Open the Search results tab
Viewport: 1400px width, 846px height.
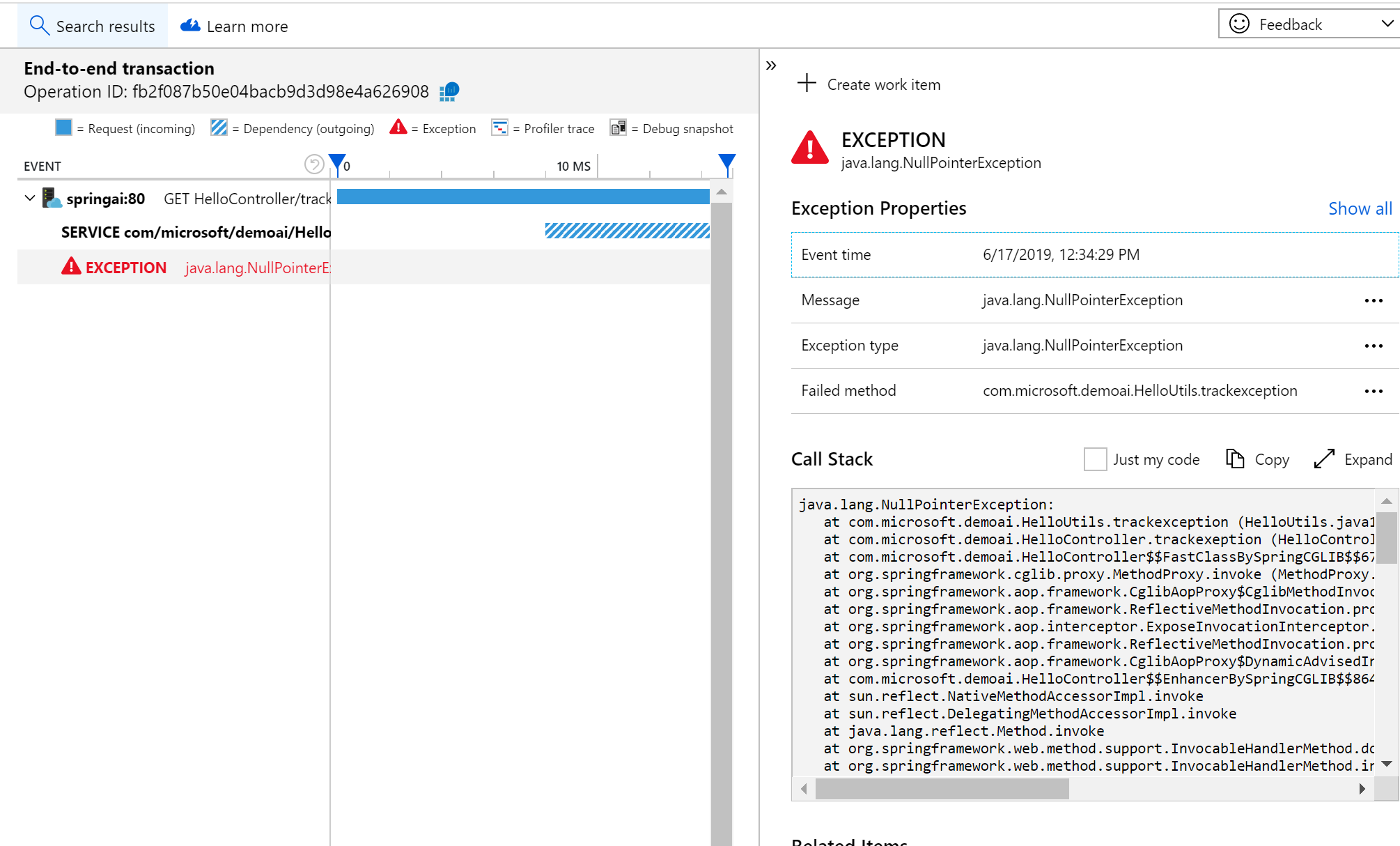pyautogui.click(x=93, y=26)
